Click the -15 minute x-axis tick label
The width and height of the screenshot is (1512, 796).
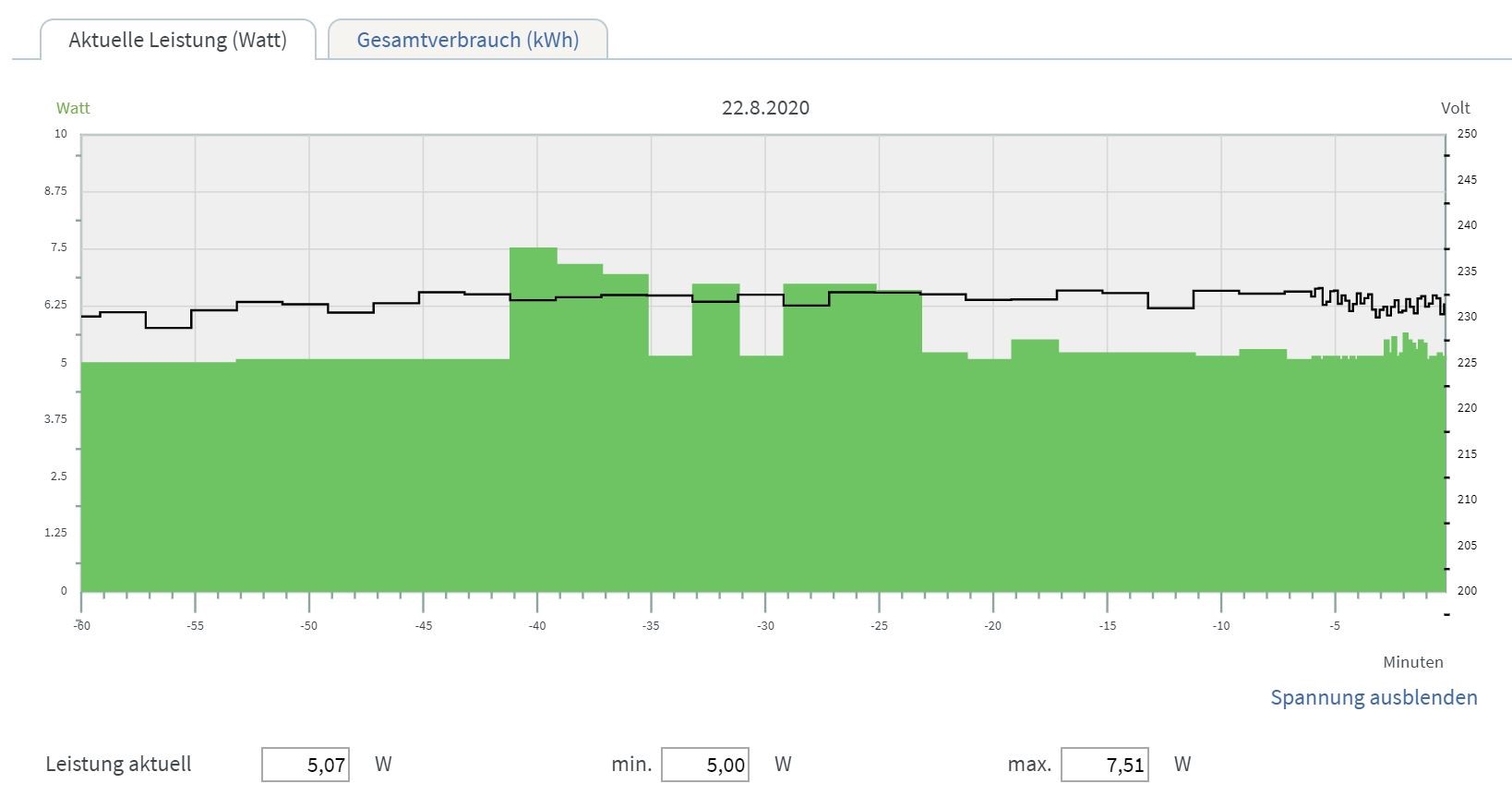click(x=1107, y=625)
